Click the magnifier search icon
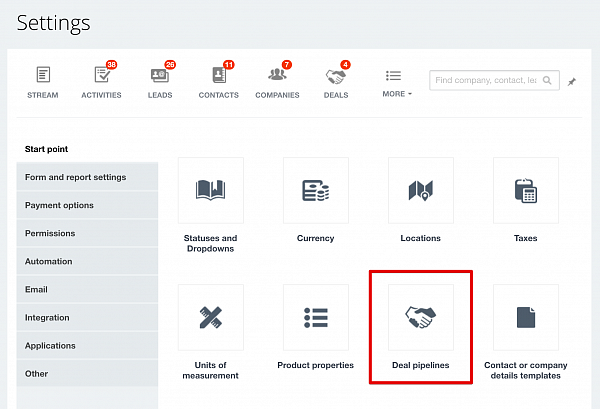This screenshot has height=409, width=600. [x=549, y=81]
